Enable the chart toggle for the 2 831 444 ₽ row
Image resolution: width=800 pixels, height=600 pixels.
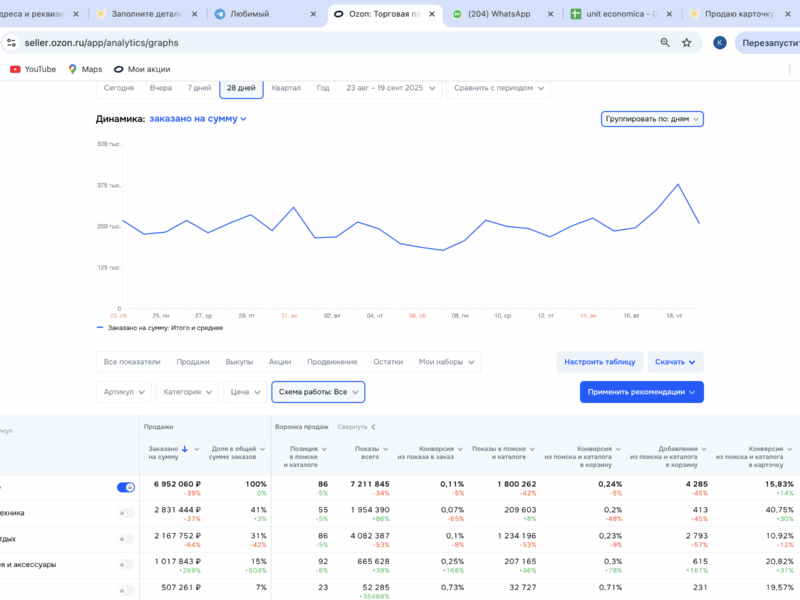click(x=126, y=513)
